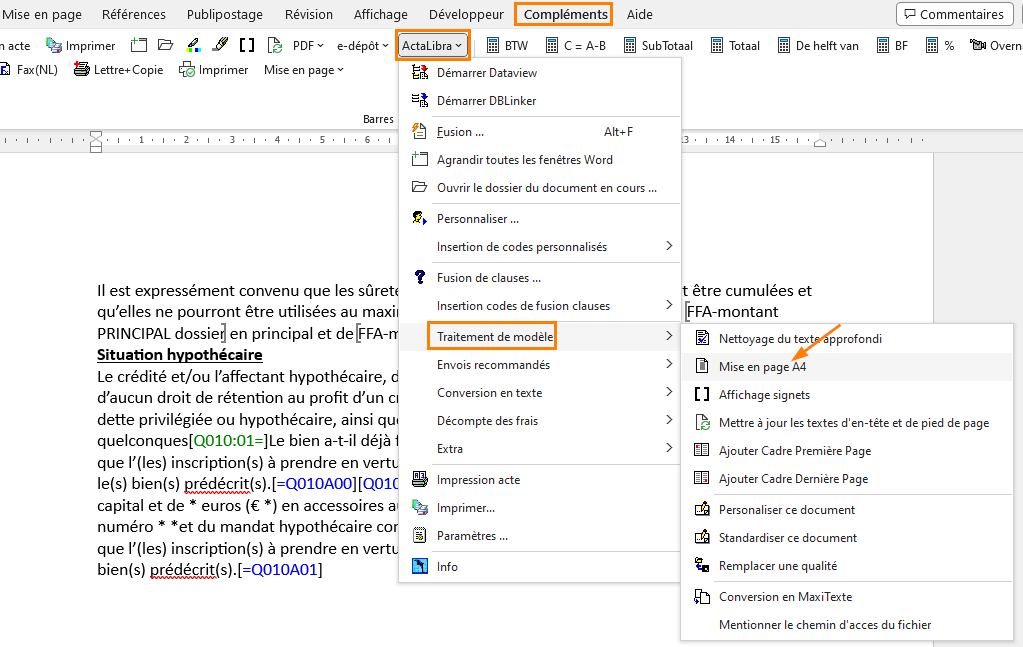Open the Mise en page toolbar dropdown
1023x647 pixels.
[x=304, y=69]
